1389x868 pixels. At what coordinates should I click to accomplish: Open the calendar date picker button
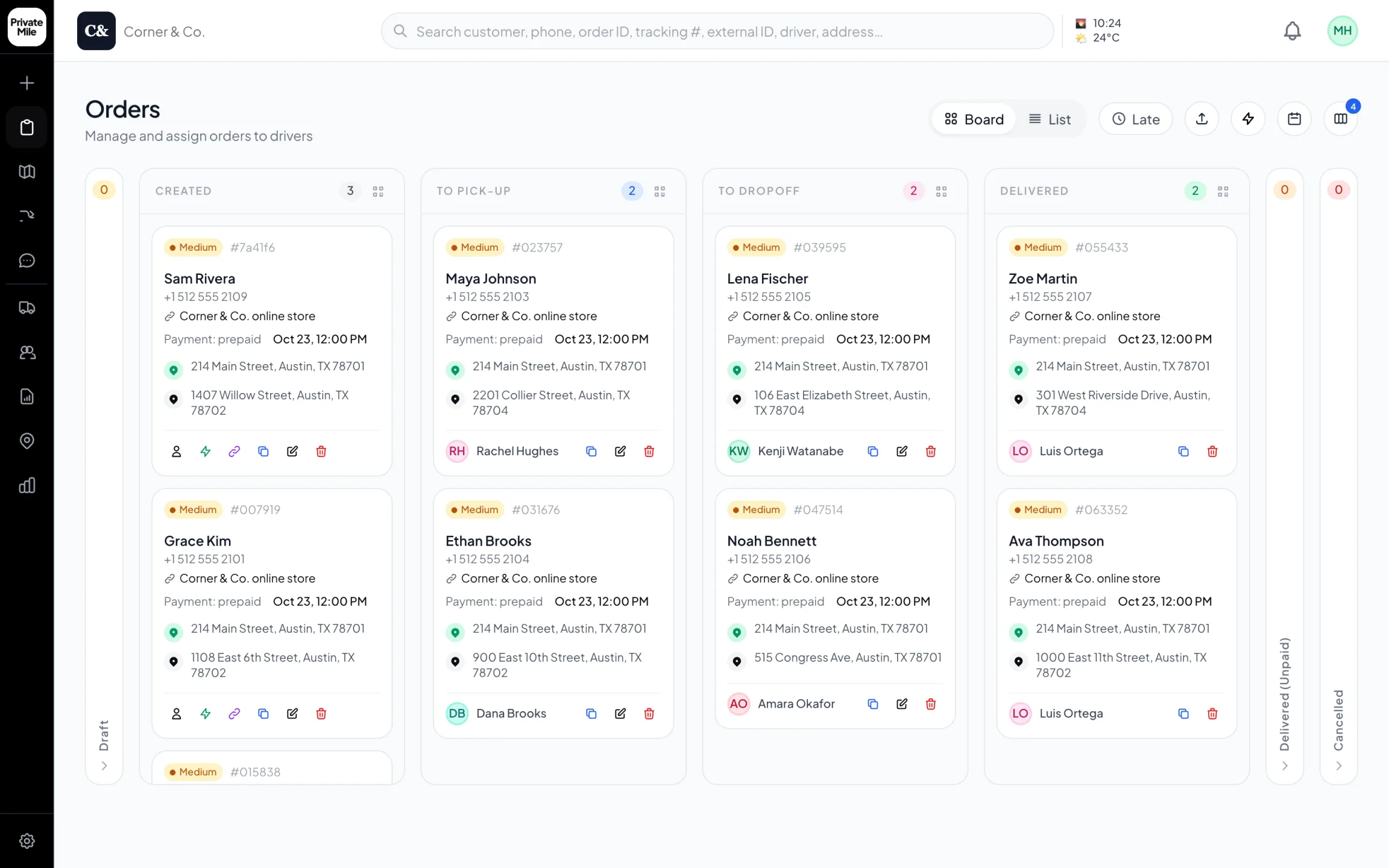click(1294, 119)
